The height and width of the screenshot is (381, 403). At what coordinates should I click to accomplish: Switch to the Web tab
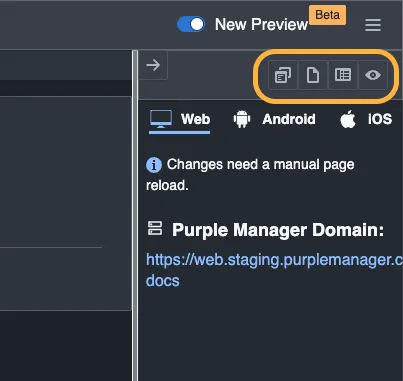click(x=180, y=121)
